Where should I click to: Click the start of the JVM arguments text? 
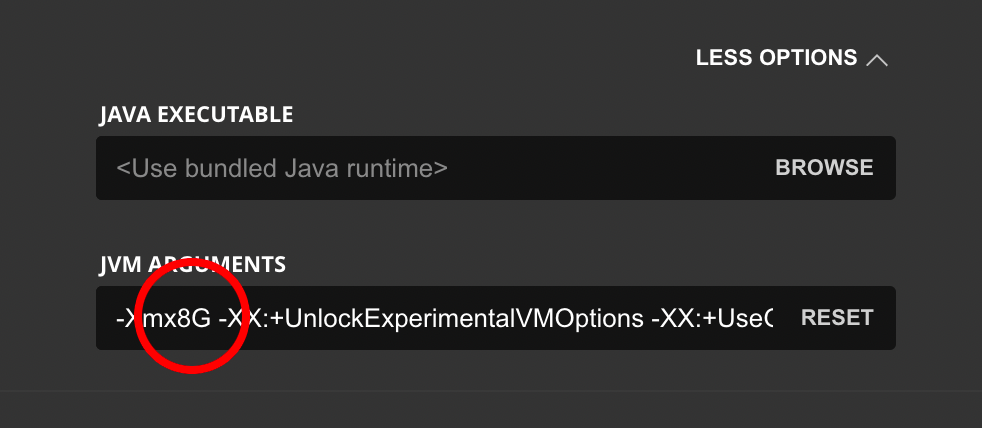tap(117, 318)
